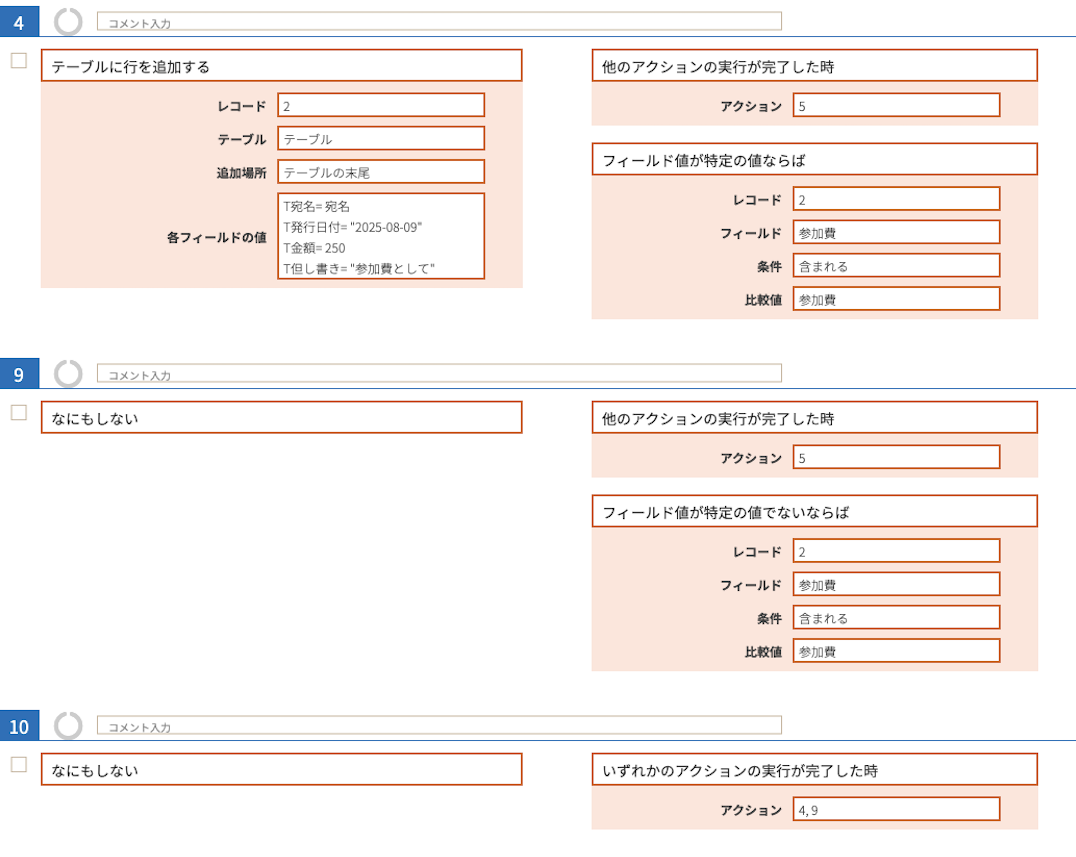Click the レコード field in テーブルに行を追加する
The height and width of the screenshot is (857, 1076).
click(381, 106)
